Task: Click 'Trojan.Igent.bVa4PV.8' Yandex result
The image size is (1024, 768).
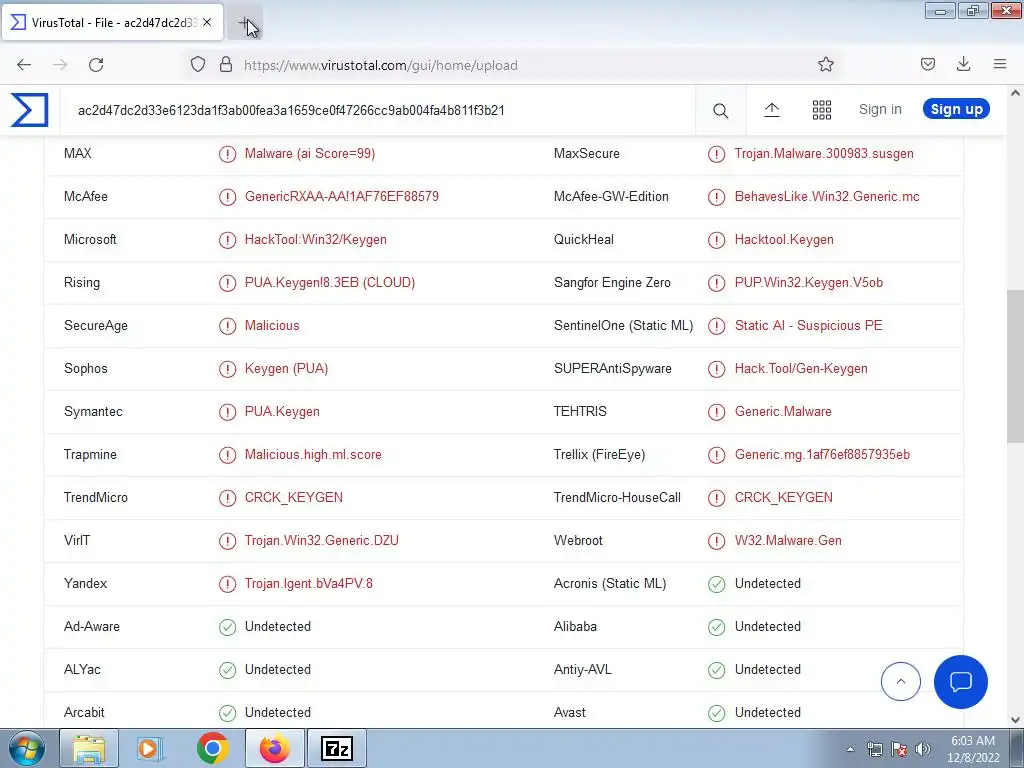Action: 308,584
